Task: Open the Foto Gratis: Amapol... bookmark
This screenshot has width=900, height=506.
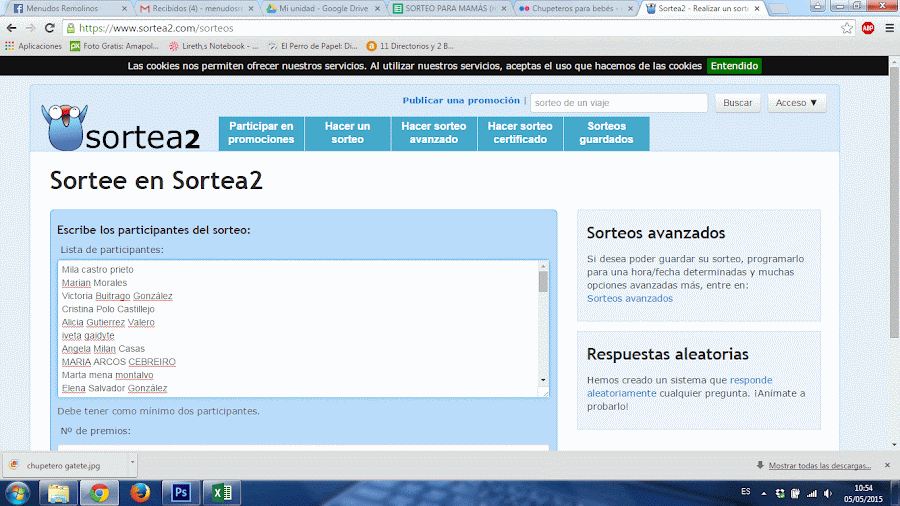Action: coord(114,46)
